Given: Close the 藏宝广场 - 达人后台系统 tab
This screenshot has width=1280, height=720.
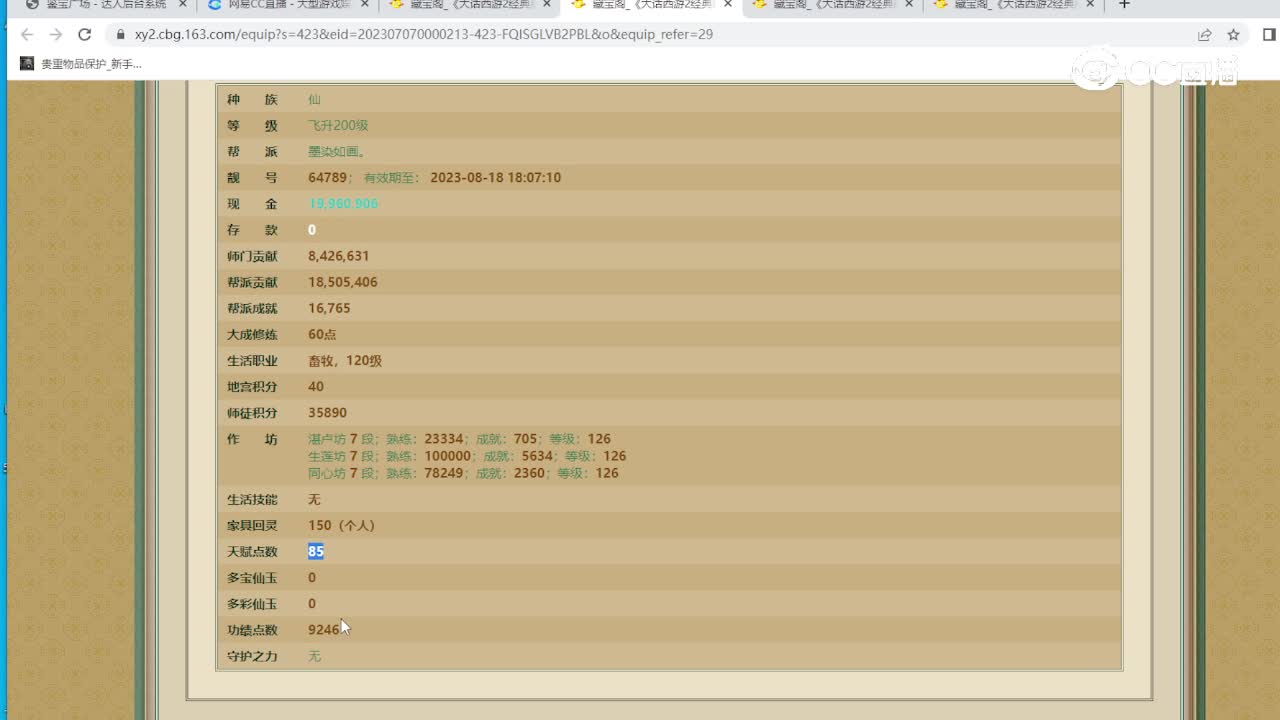Looking at the screenshot, I should pos(183,5).
